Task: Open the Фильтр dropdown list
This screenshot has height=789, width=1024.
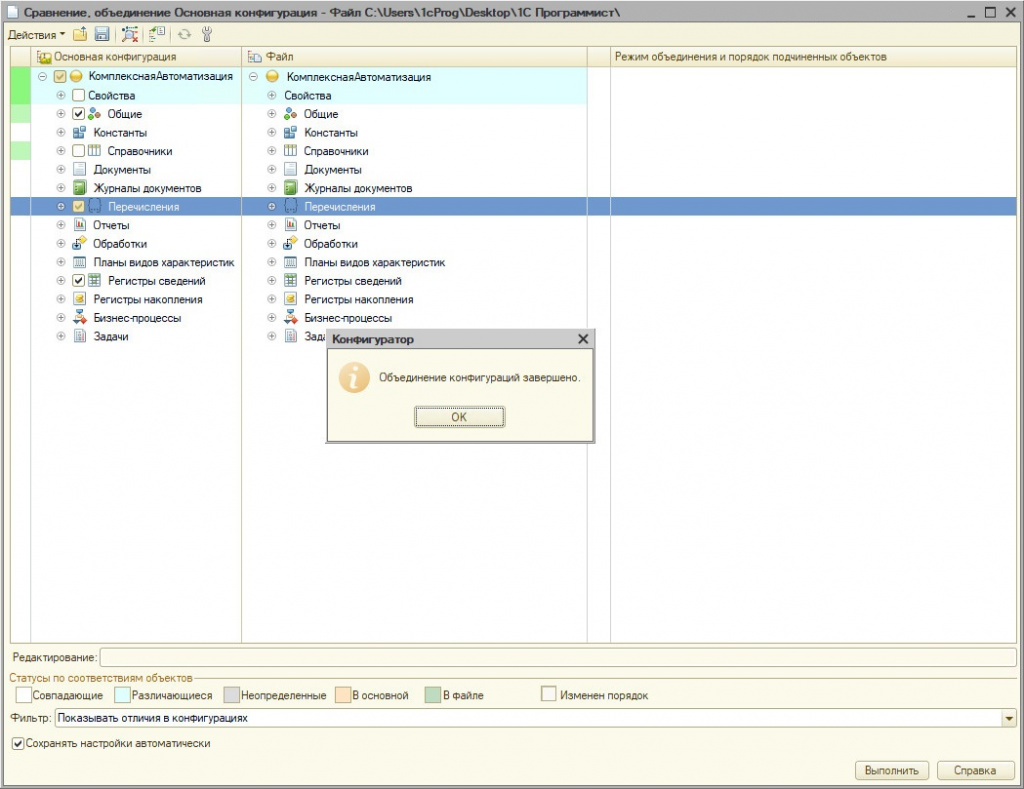Action: tap(1008, 718)
